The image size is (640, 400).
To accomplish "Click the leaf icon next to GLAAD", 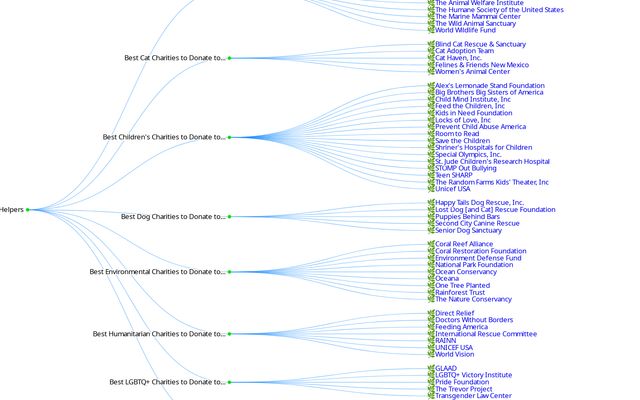I will 431,368.
